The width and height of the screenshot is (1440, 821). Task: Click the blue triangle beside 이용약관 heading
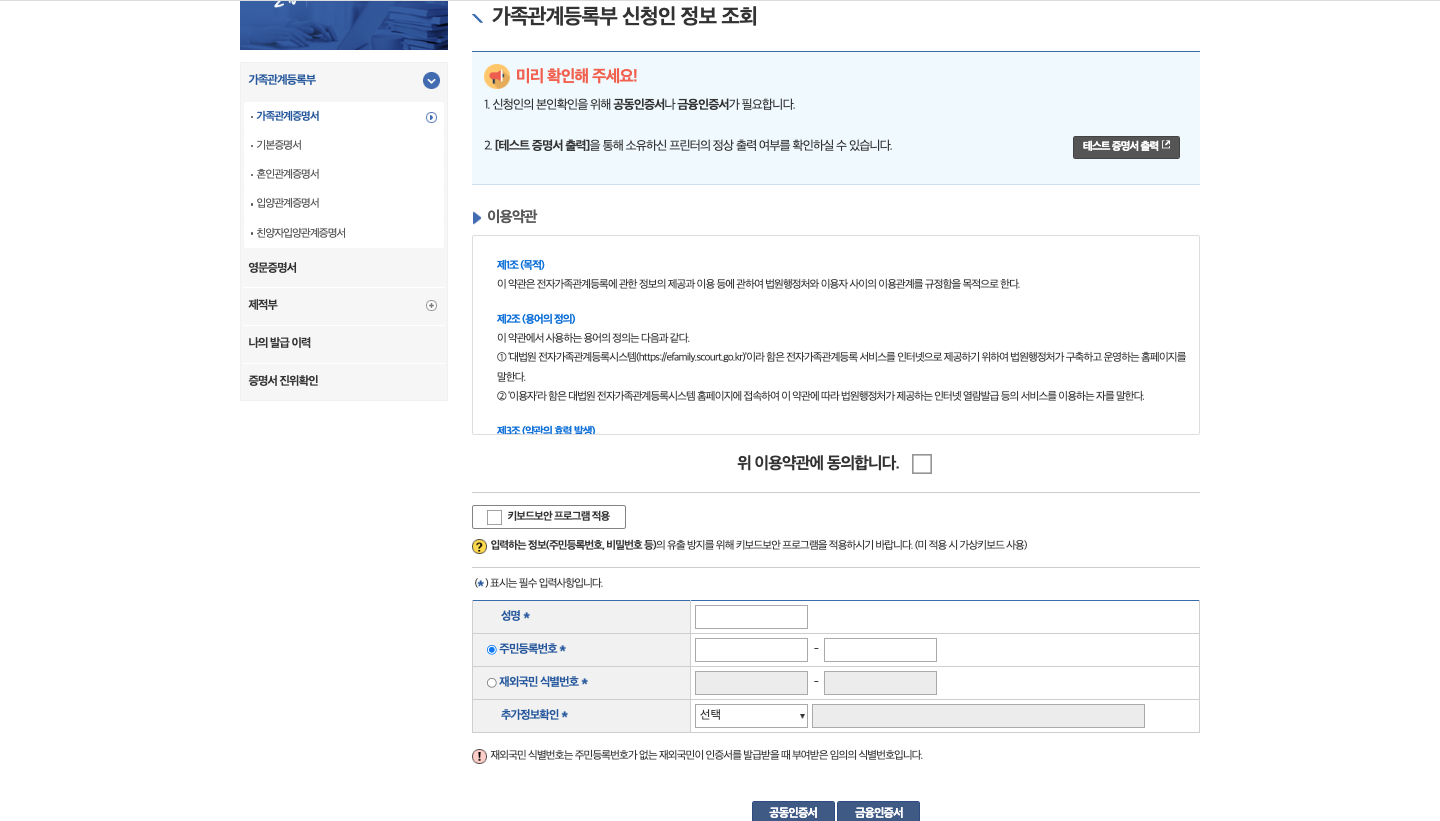477,218
